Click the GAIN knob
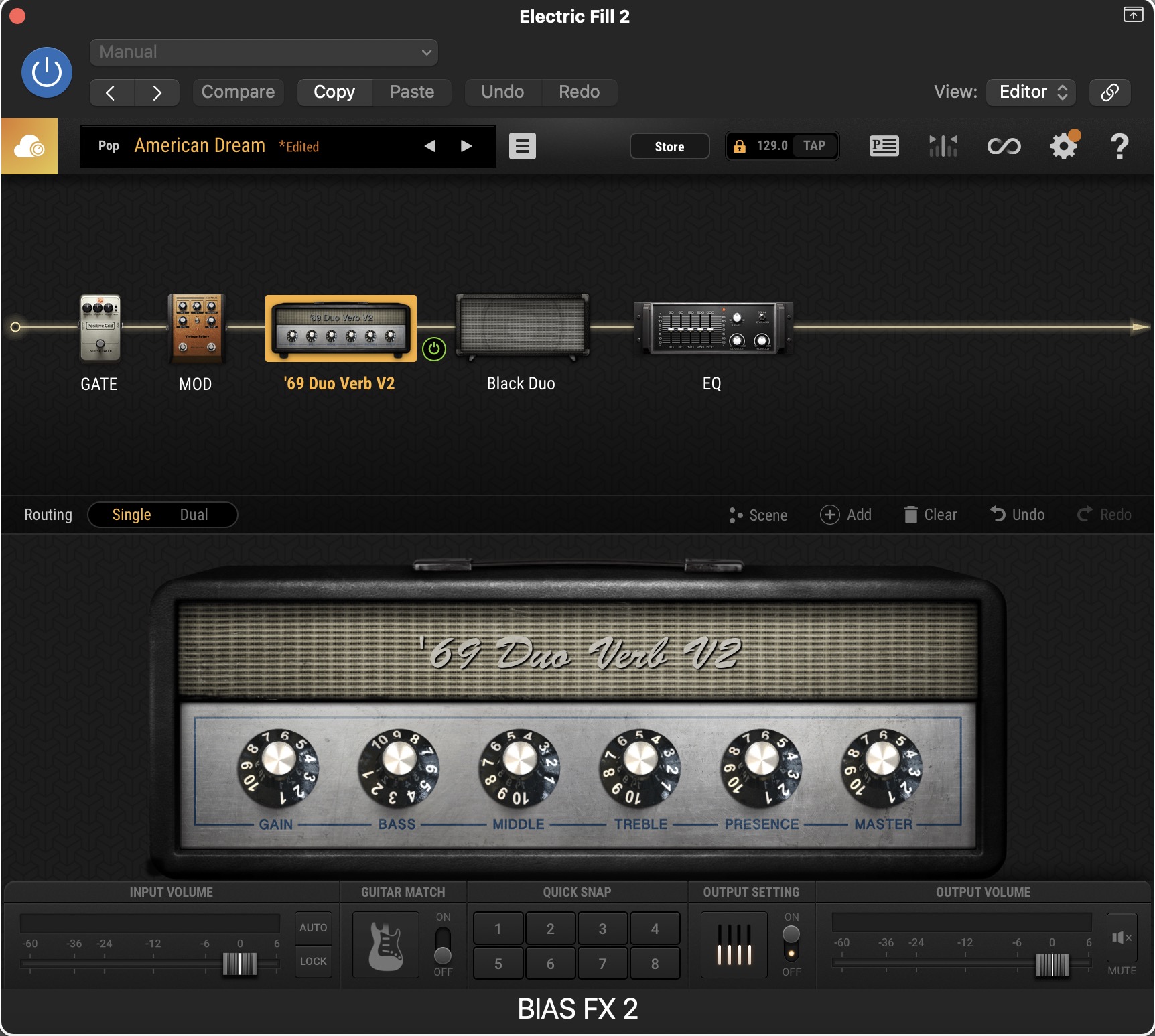This screenshot has width=1155, height=1036. tap(278, 767)
